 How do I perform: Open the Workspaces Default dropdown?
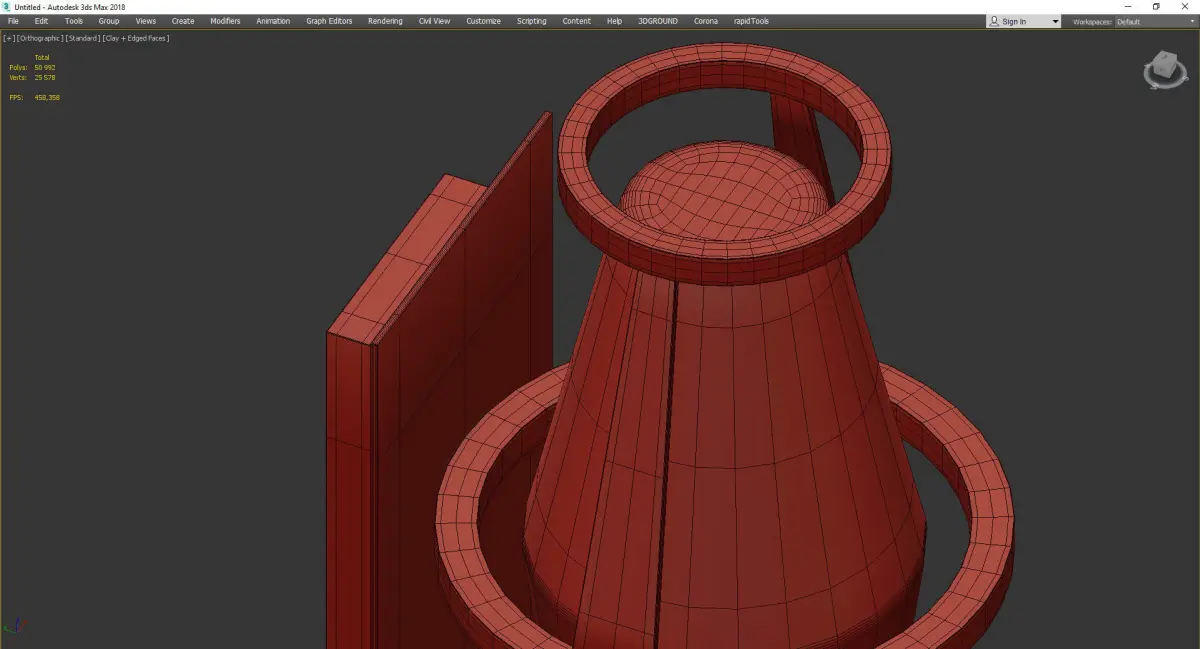pos(1156,21)
